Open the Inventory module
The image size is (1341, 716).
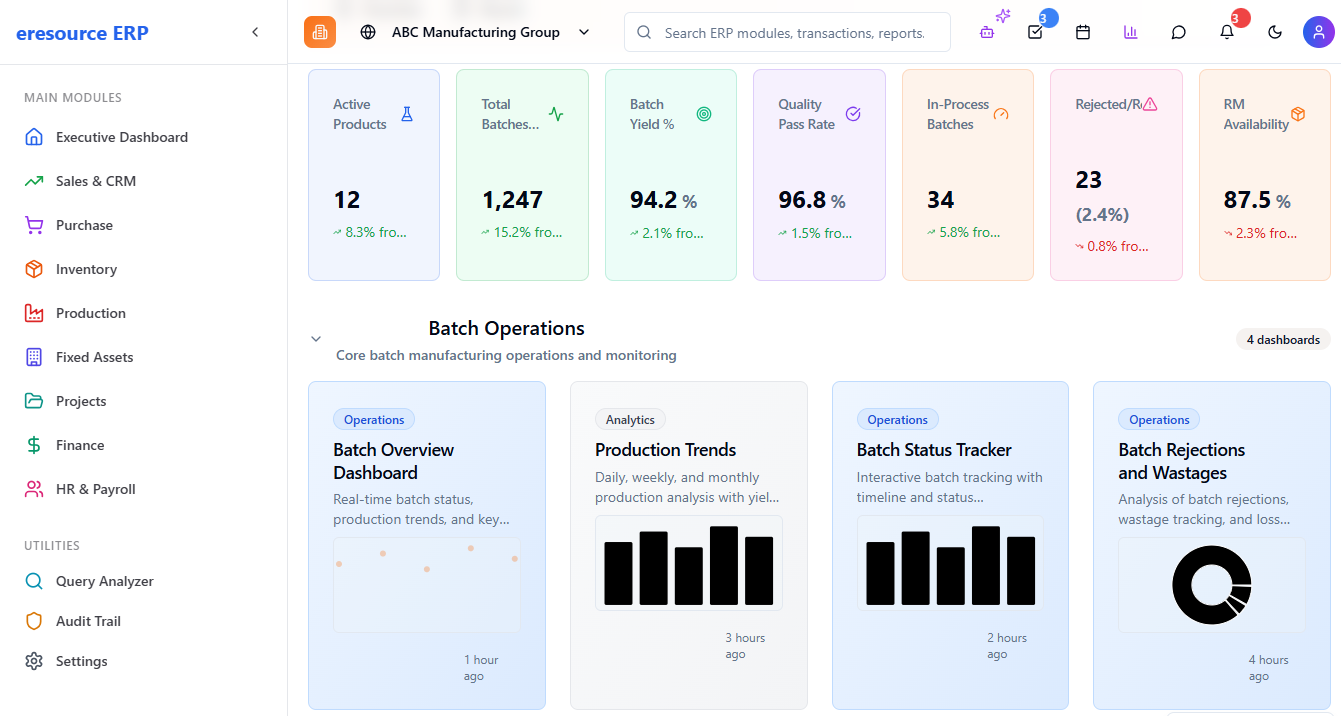pyautogui.click(x=86, y=269)
